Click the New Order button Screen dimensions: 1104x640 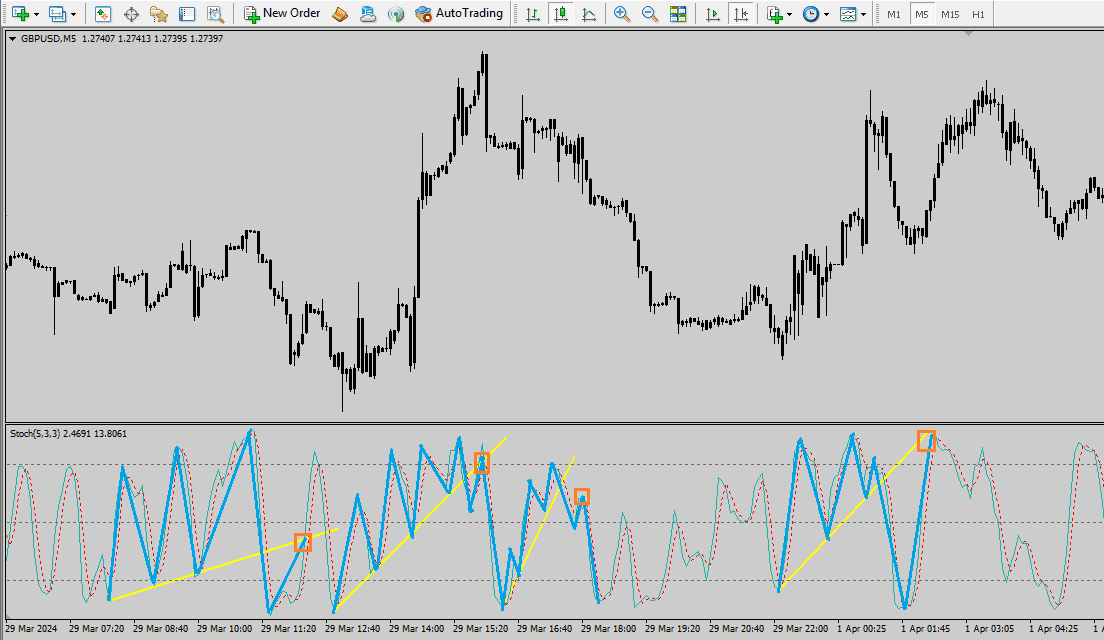[282, 13]
